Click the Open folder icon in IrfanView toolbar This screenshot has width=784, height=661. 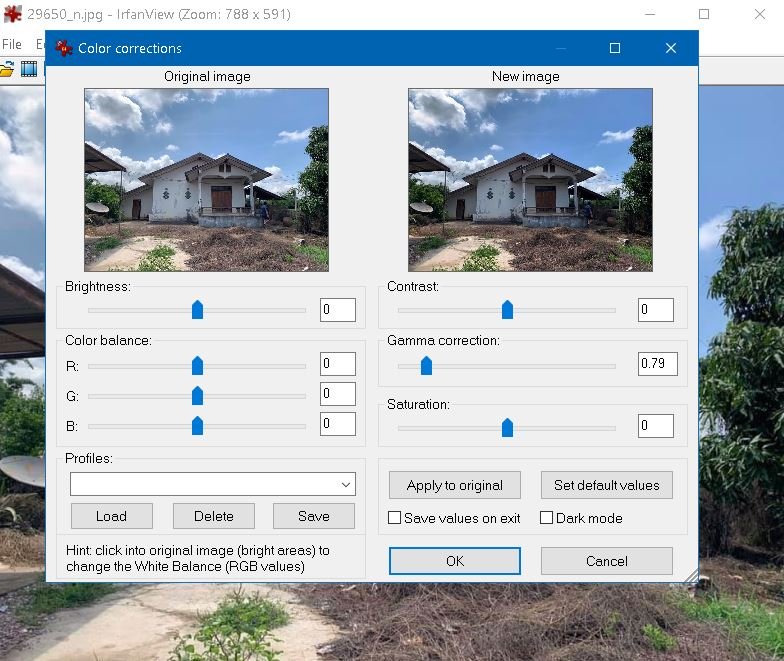coord(6,69)
